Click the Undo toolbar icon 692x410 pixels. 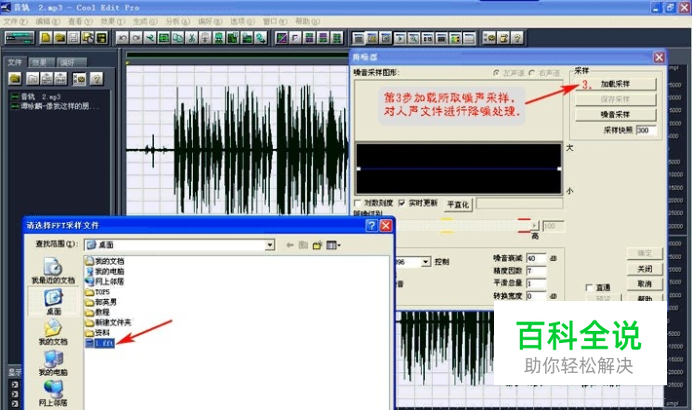(122, 38)
